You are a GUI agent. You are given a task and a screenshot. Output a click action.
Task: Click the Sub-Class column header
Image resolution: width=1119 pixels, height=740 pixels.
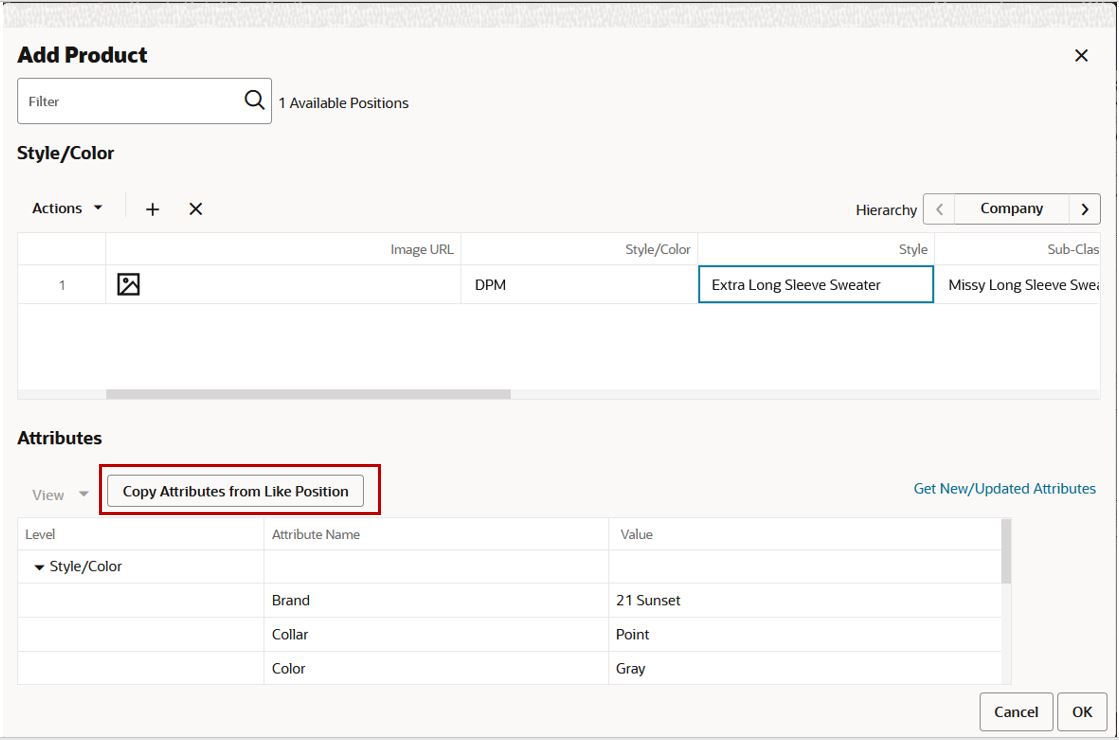tap(1017, 249)
